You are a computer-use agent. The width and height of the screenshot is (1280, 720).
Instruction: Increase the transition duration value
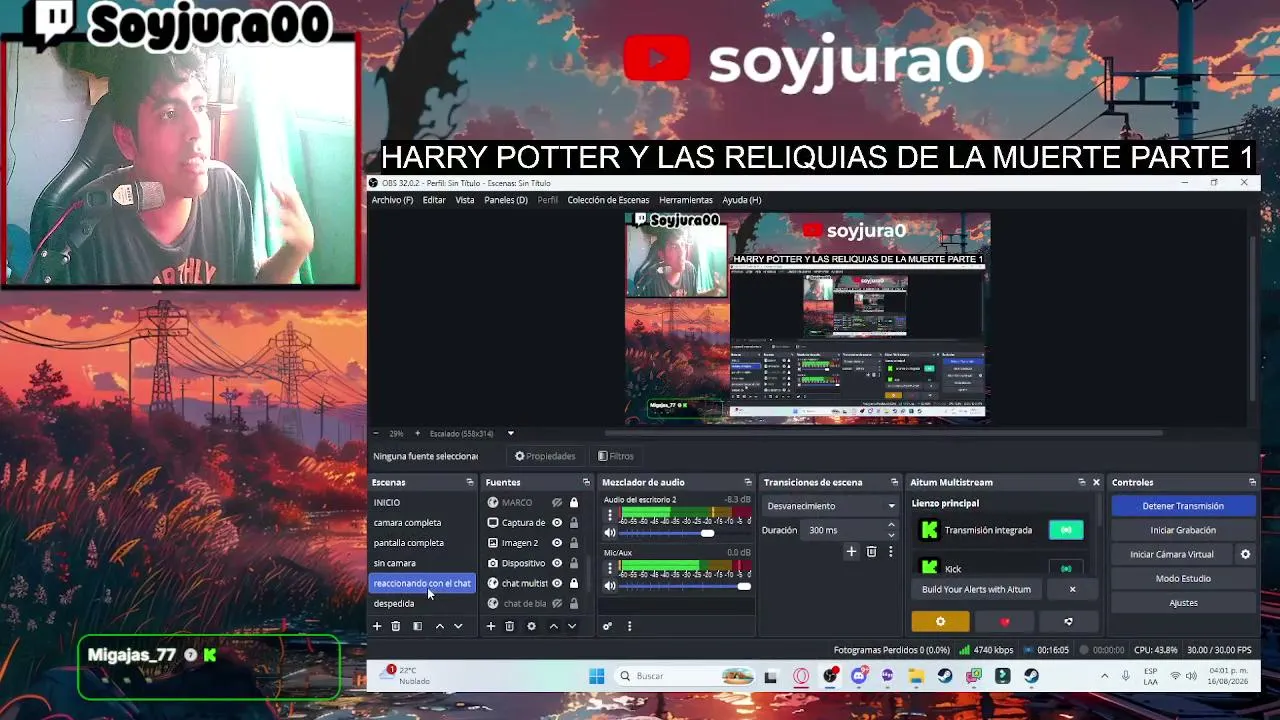(891, 526)
